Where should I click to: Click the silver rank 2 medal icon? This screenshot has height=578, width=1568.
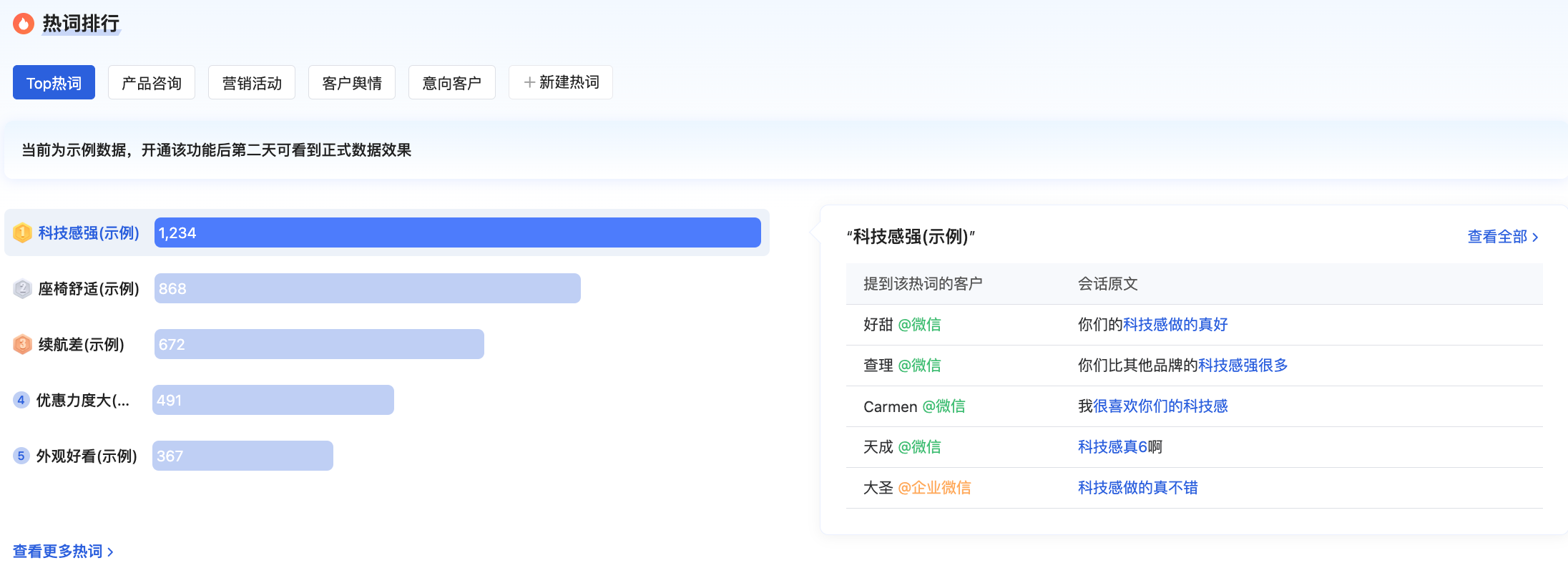pyautogui.click(x=22, y=288)
